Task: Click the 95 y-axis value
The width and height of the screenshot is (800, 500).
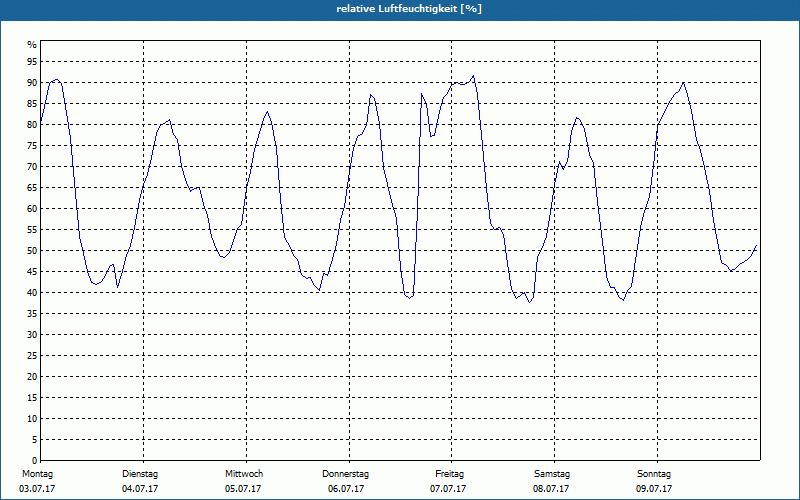Action: point(32,62)
